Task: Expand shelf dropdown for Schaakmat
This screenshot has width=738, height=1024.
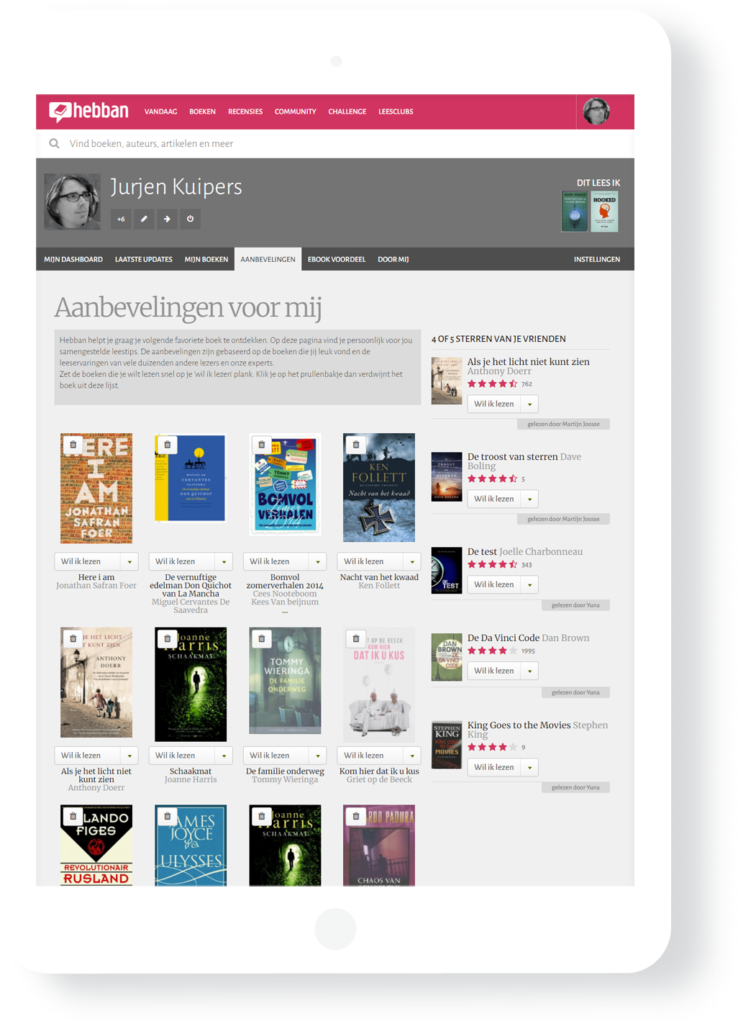Action: [223, 755]
